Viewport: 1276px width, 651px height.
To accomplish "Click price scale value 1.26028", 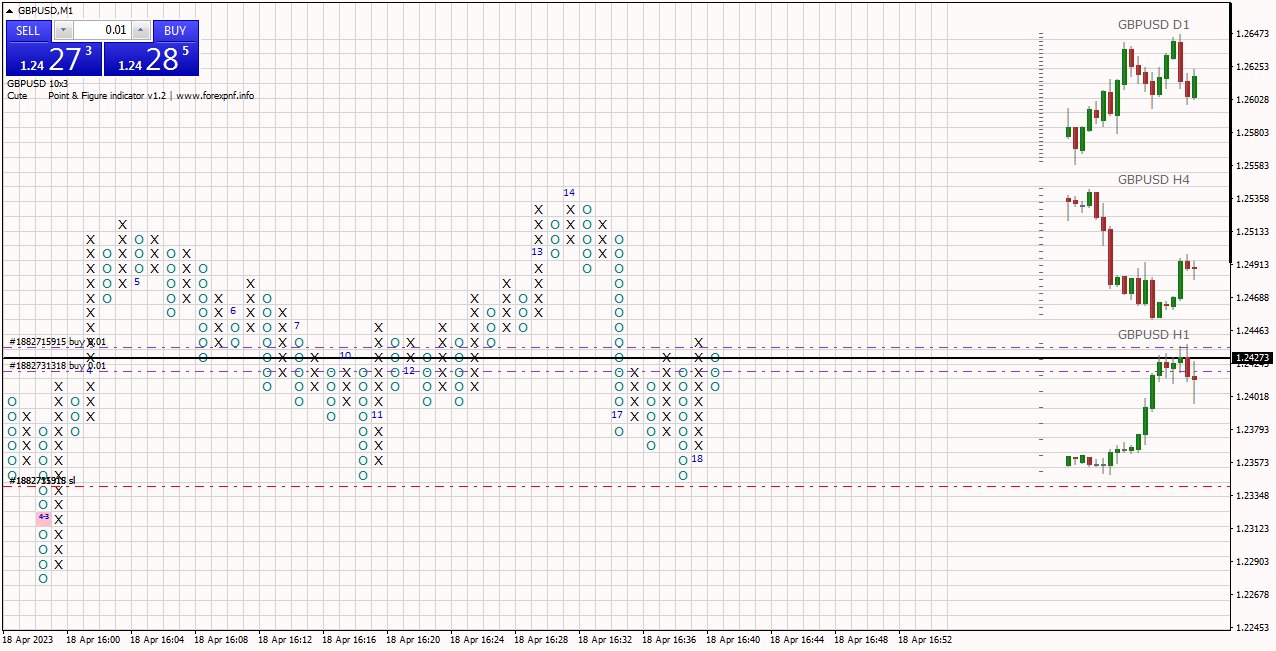I will click(1253, 100).
